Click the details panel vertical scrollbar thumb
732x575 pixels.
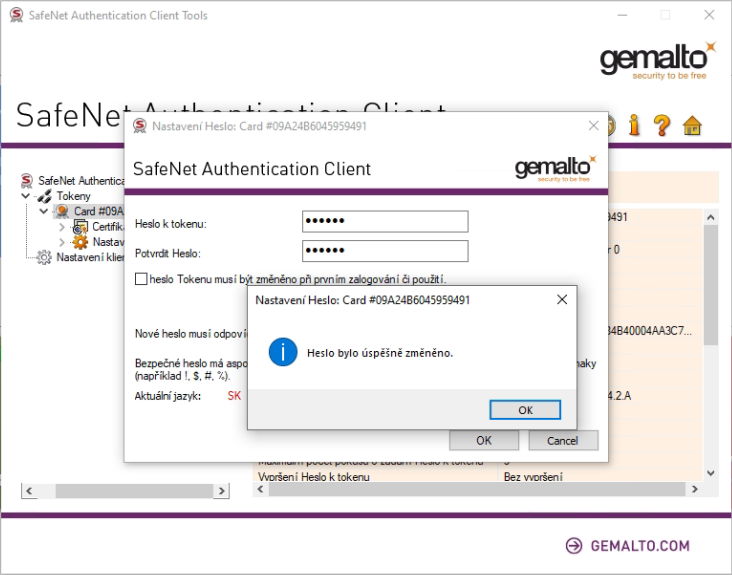coord(711,285)
